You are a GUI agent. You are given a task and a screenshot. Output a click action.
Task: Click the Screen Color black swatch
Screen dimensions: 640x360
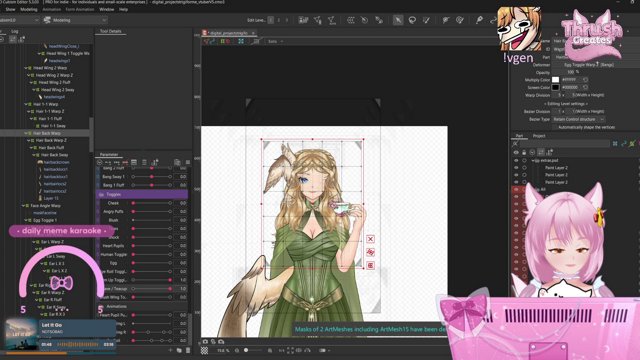[556, 87]
